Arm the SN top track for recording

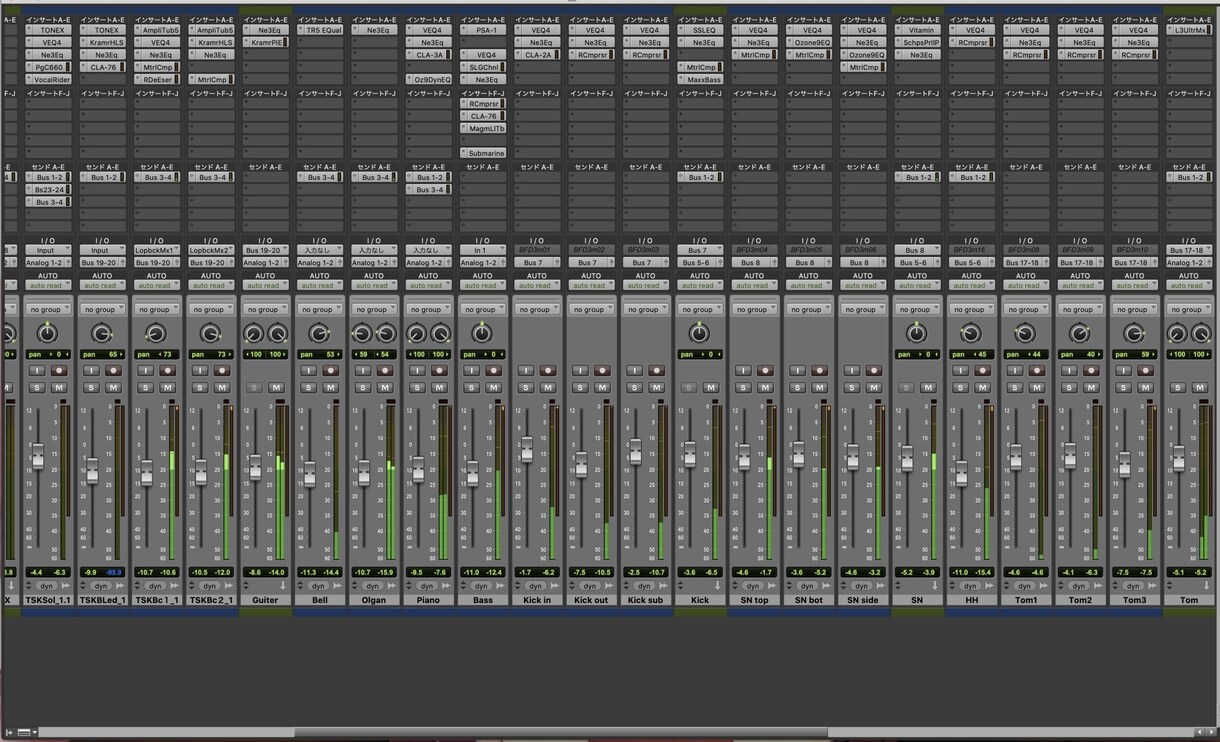pyautogui.click(x=765, y=370)
